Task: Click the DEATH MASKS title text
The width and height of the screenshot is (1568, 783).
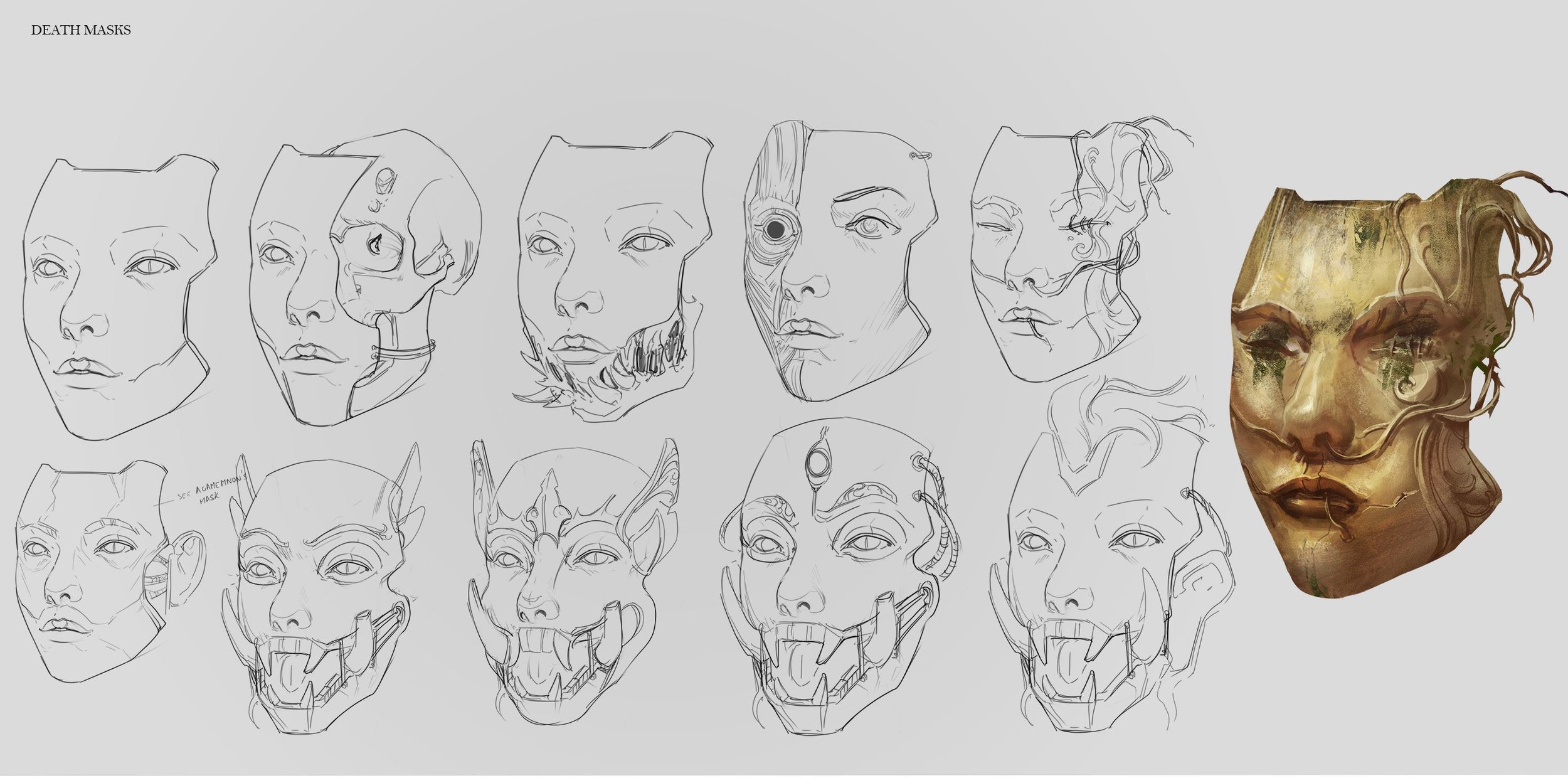Action: 82,28
